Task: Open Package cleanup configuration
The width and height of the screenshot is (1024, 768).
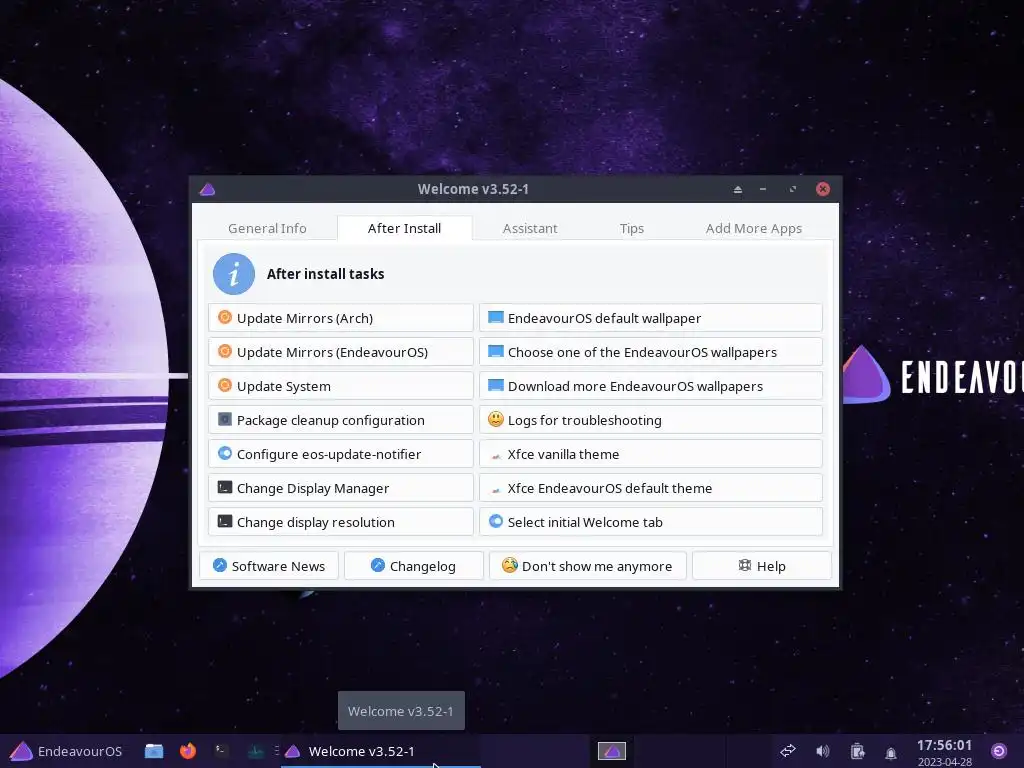Action: pos(340,420)
